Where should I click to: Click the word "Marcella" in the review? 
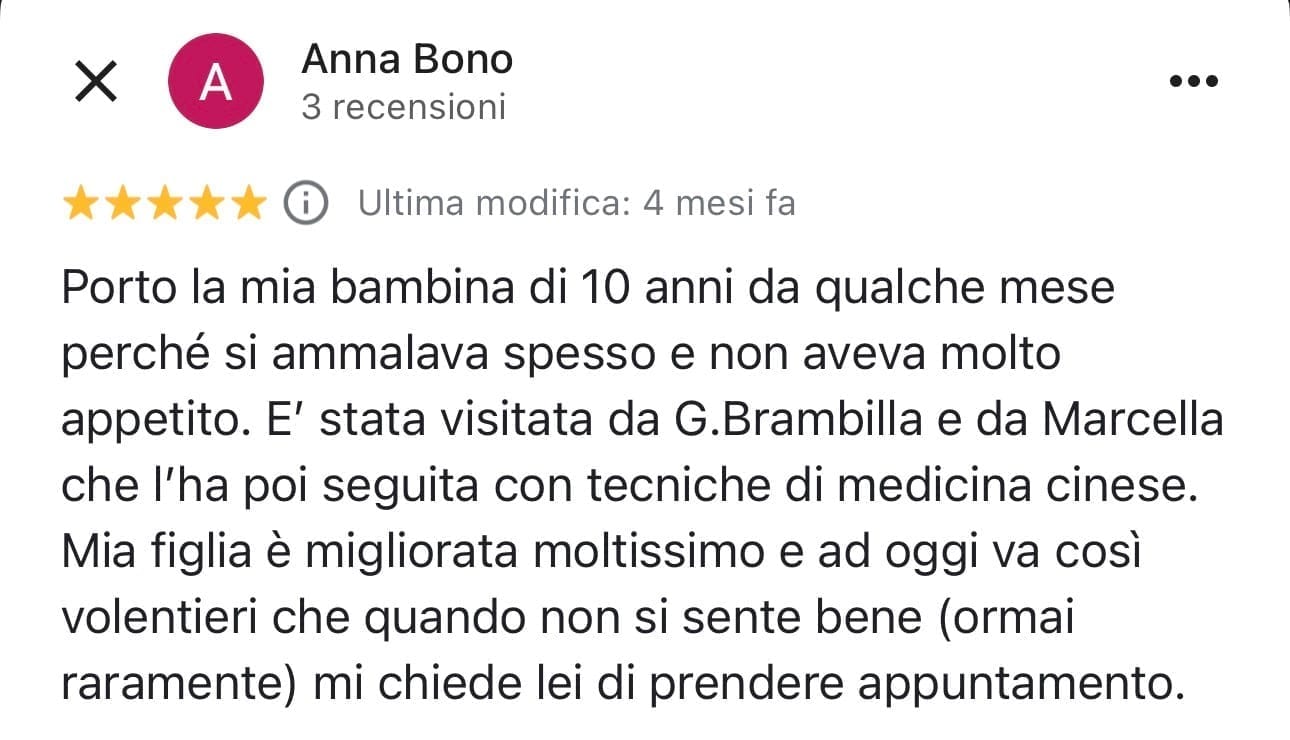tap(1133, 420)
